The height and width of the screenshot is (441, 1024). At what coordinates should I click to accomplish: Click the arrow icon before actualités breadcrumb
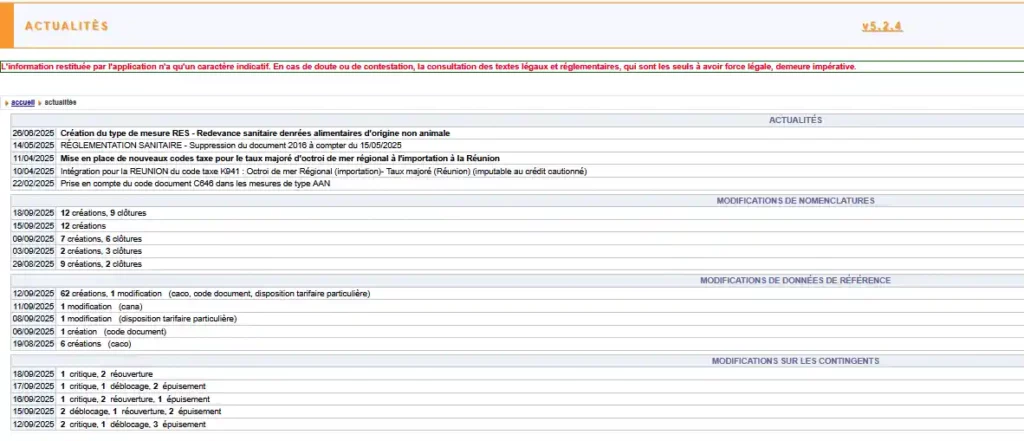tap(41, 102)
